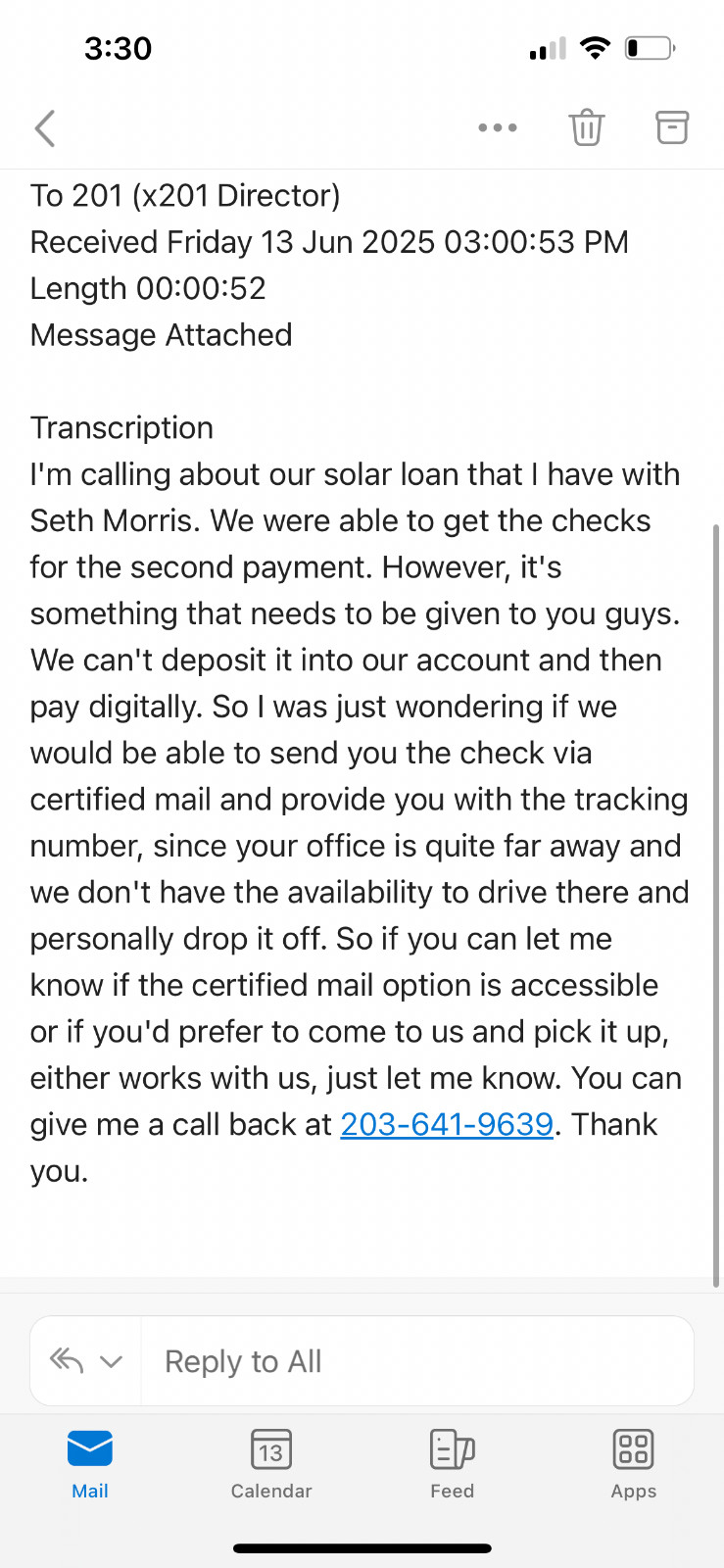Call the 203-641-9639 phone link

[447, 1124]
